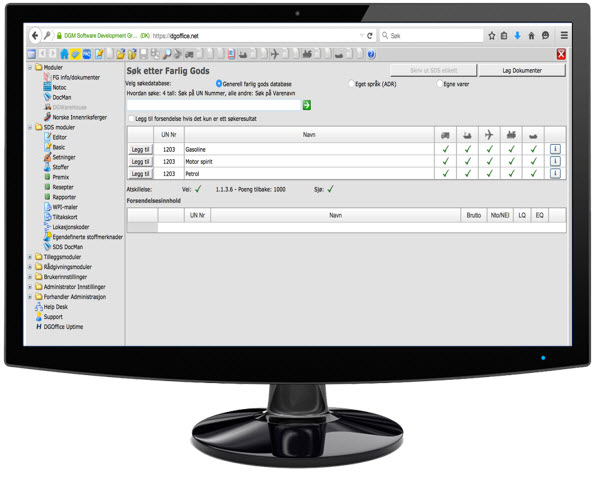Click the Brutto column header
Viewport: 594px width, 477px height.
click(474, 215)
